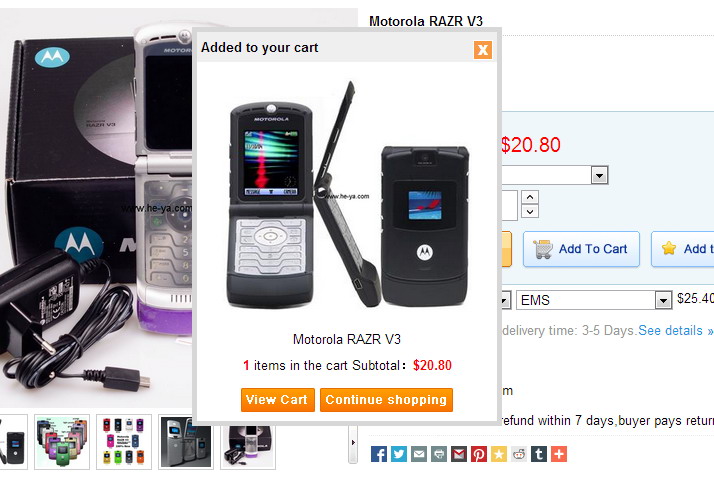Open the EMS shipping method dropdown

pos(594,300)
